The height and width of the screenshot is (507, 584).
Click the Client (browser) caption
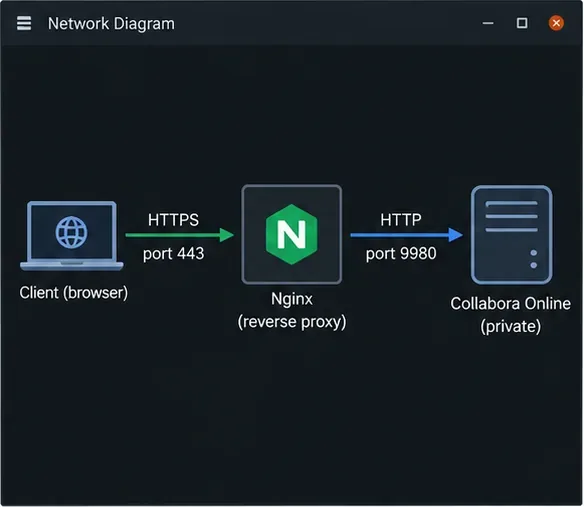(x=74, y=293)
